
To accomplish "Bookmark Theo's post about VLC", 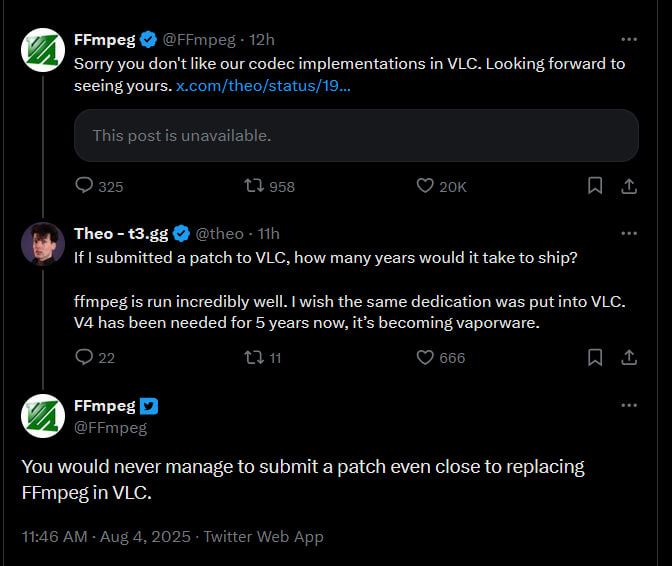I will point(594,357).
